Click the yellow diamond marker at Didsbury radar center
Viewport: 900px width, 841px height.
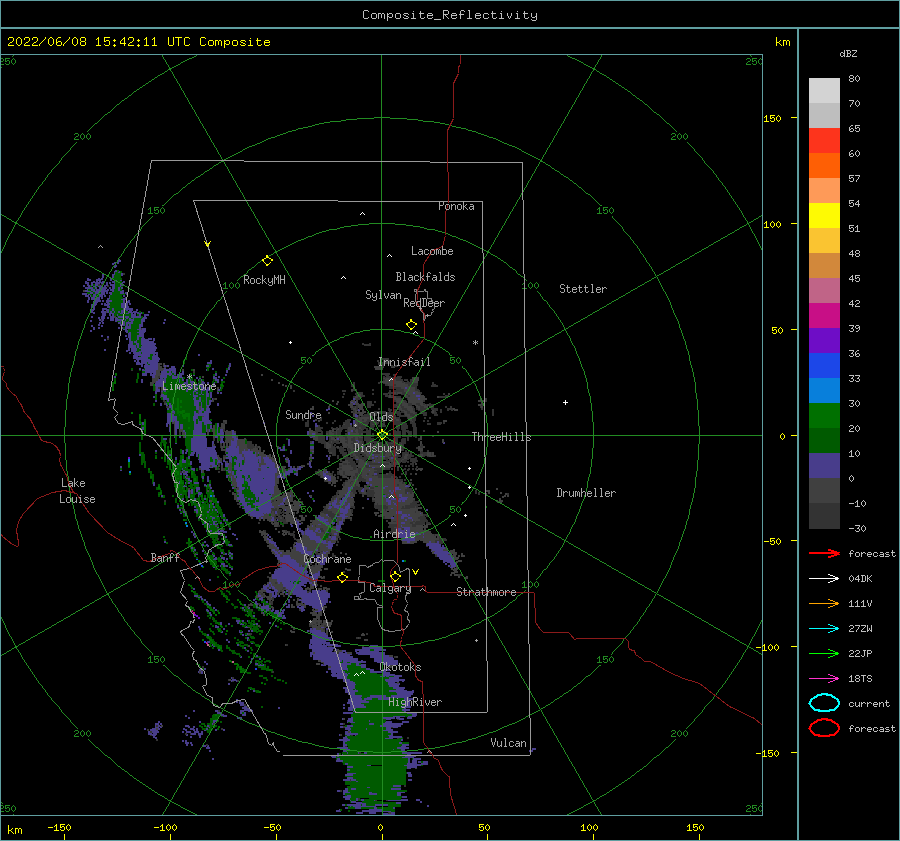click(x=382, y=435)
